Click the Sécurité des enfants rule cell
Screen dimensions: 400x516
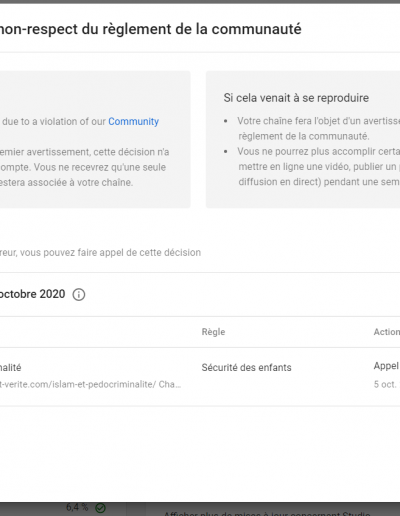[x=246, y=368]
